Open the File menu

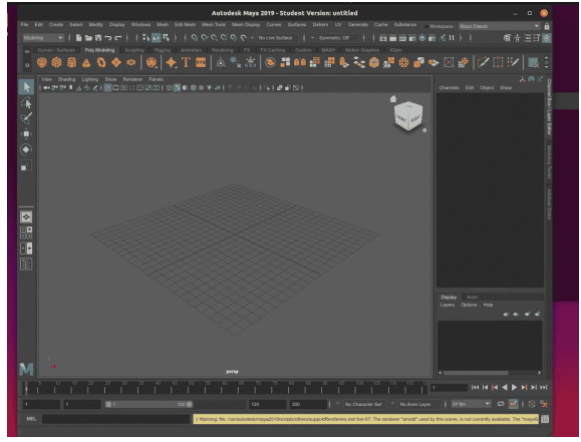pyautogui.click(x=24, y=24)
